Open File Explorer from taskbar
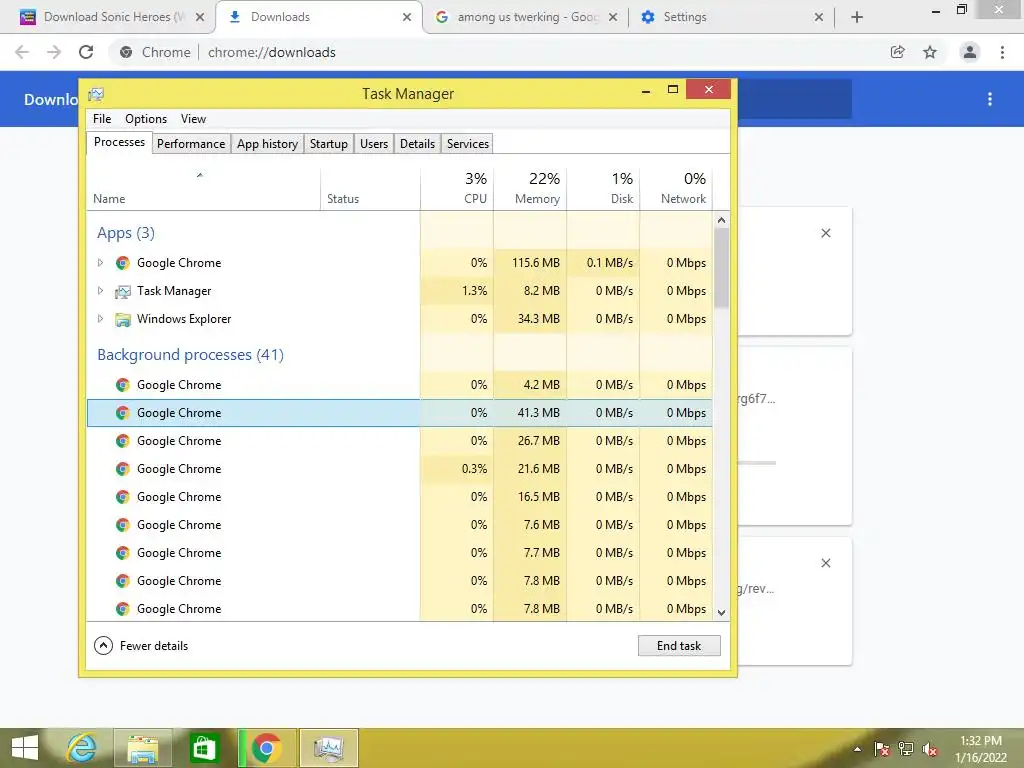 pos(143,748)
